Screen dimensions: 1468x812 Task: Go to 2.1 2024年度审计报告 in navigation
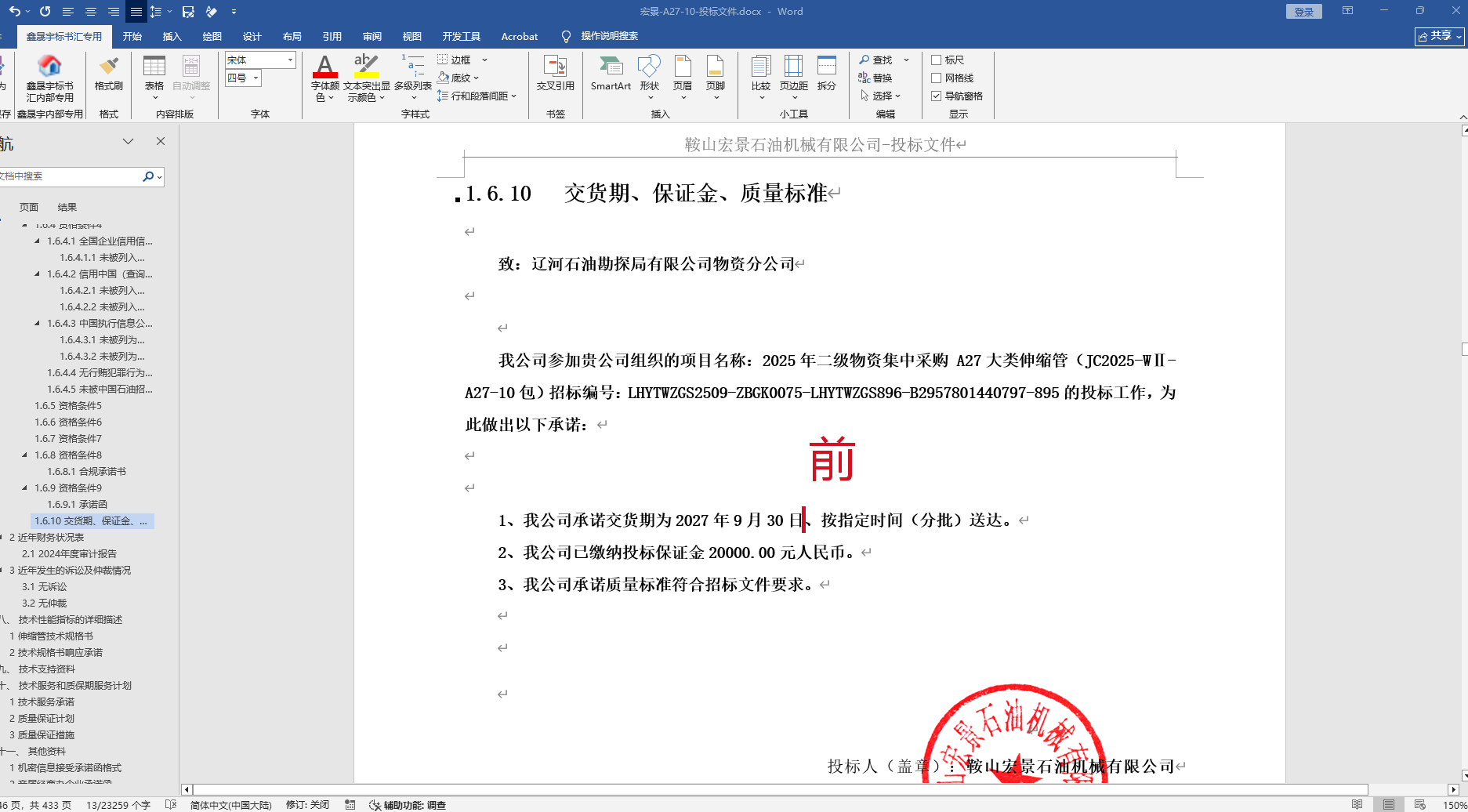pos(69,553)
